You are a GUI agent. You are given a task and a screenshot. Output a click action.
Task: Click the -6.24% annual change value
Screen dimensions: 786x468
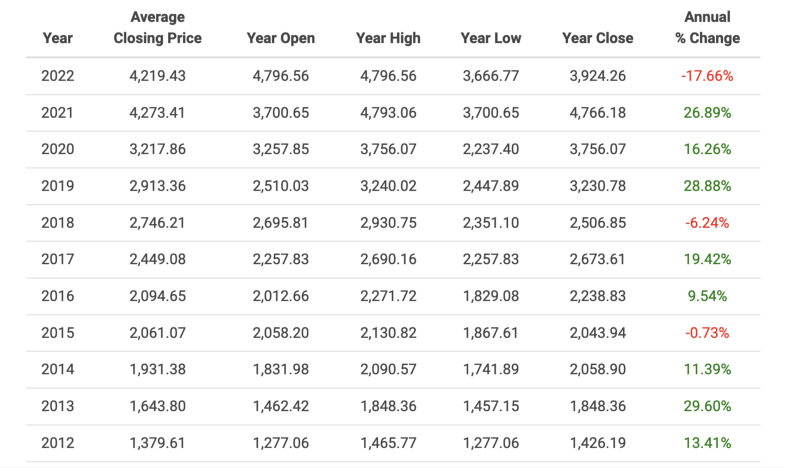coord(707,223)
